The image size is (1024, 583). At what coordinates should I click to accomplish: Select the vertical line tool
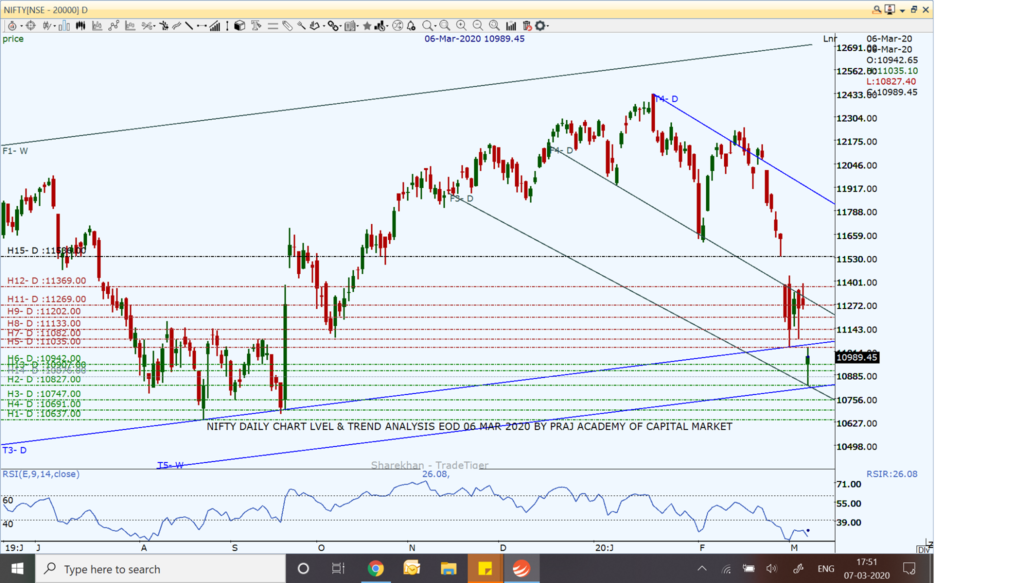(x=227, y=26)
